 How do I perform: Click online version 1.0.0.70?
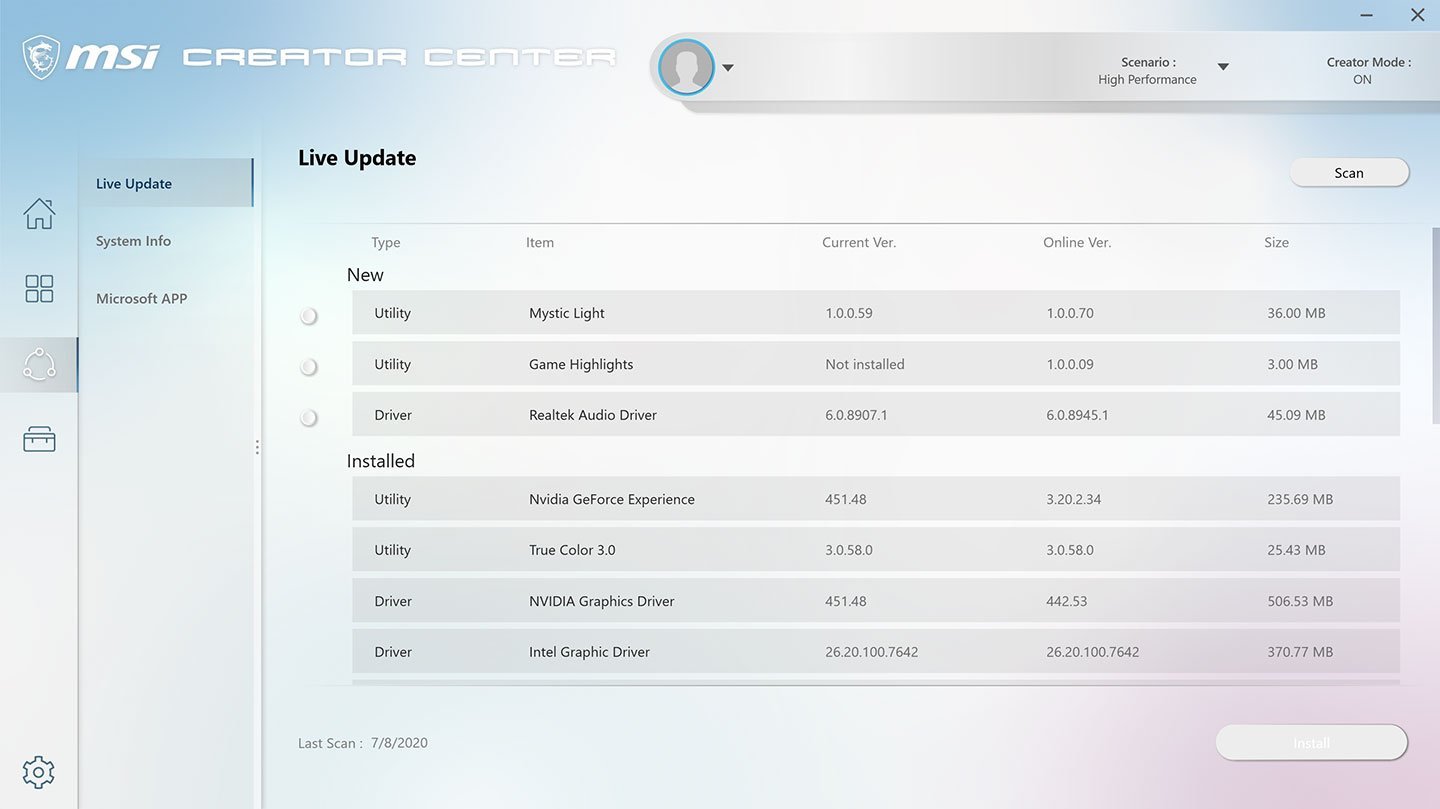point(1070,313)
